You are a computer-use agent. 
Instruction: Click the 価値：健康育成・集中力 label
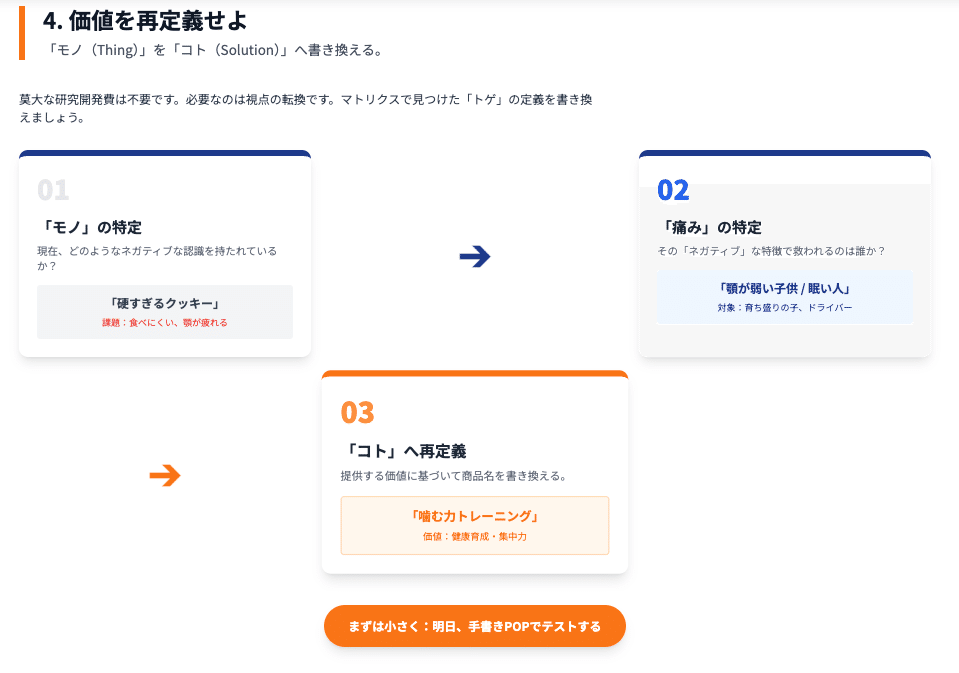pos(474,536)
